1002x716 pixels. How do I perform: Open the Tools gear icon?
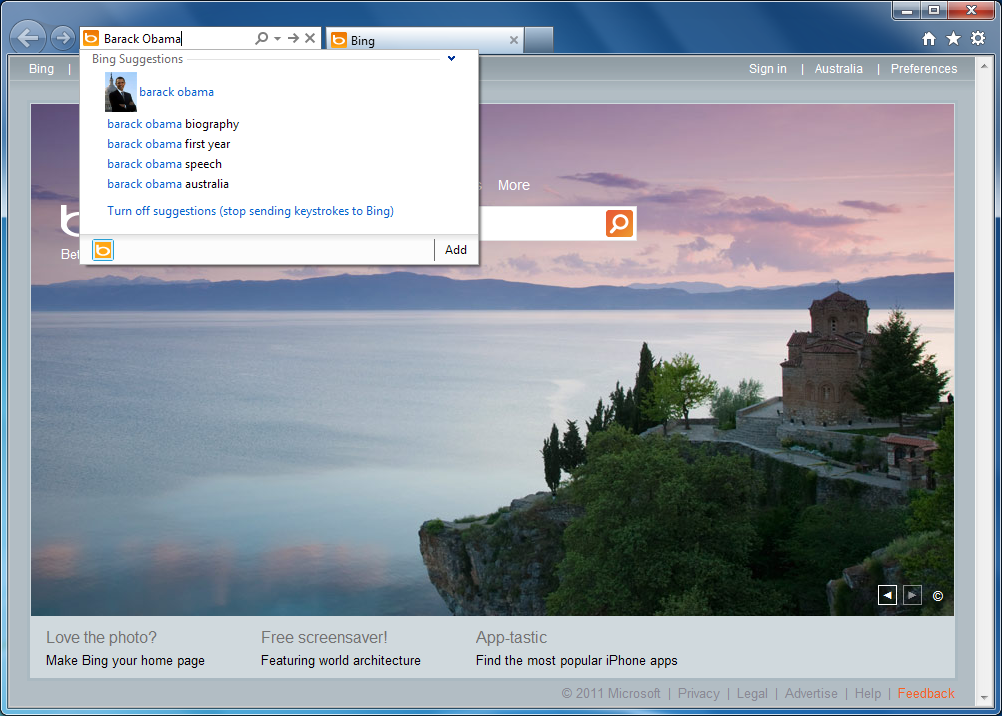point(978,39)
